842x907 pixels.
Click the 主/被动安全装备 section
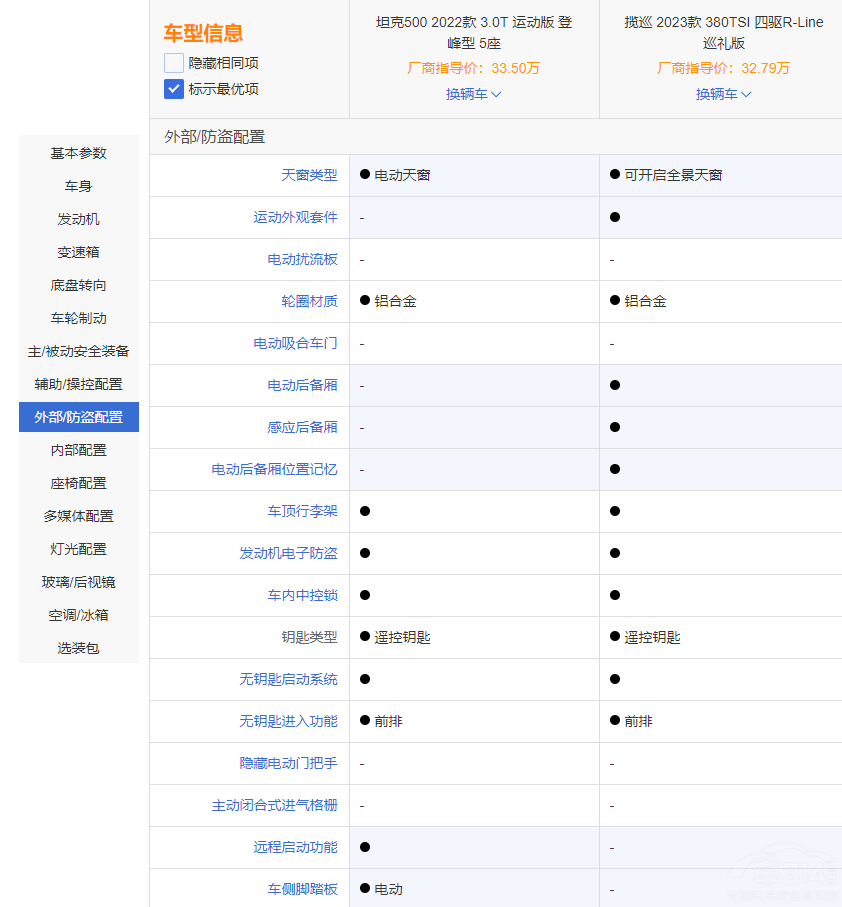pos(79,351)
